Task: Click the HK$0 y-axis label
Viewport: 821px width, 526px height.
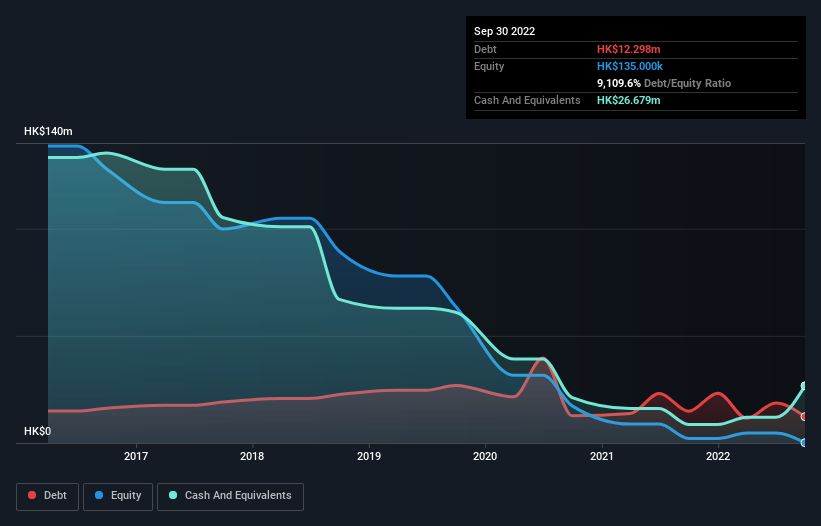Action: coord(38,431)
